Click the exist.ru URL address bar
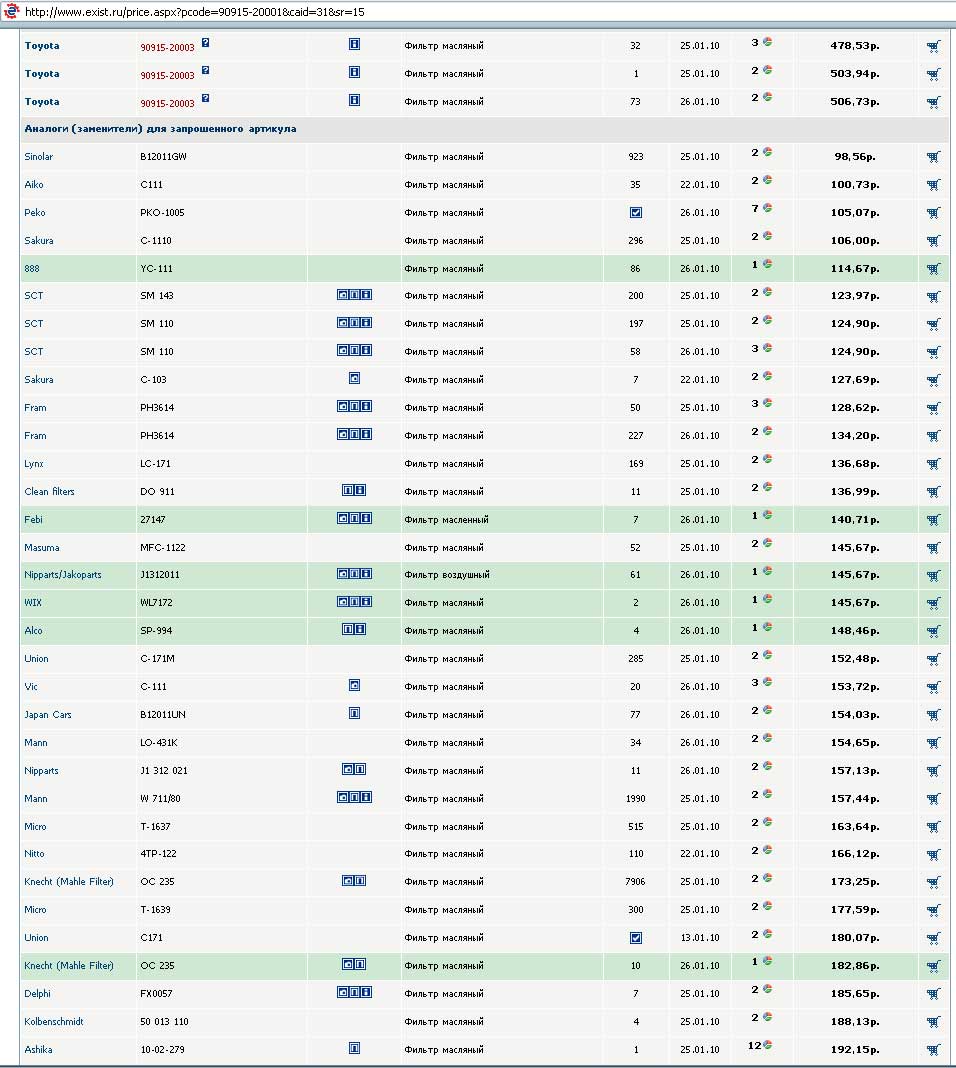Image resolution: width=956 pixels, height=1068 pixels. coord(200,12)
